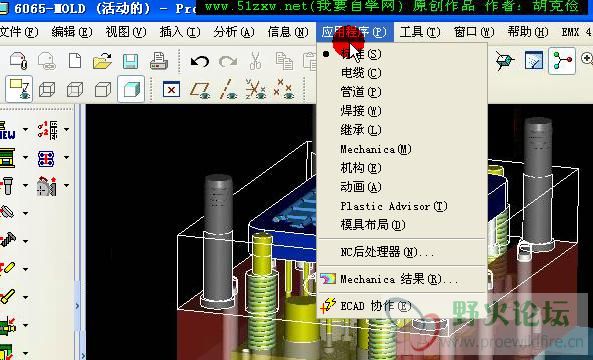Click the EMX yellow dowel pin icon
This screenshot has width=593, height=360.
click(x=8, y=268)
